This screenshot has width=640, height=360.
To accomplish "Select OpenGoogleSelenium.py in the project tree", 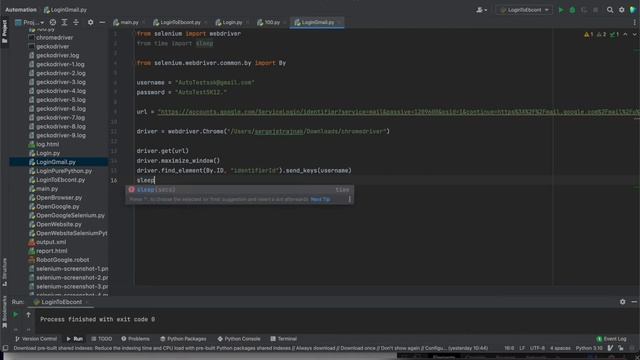I will (70, 216).
